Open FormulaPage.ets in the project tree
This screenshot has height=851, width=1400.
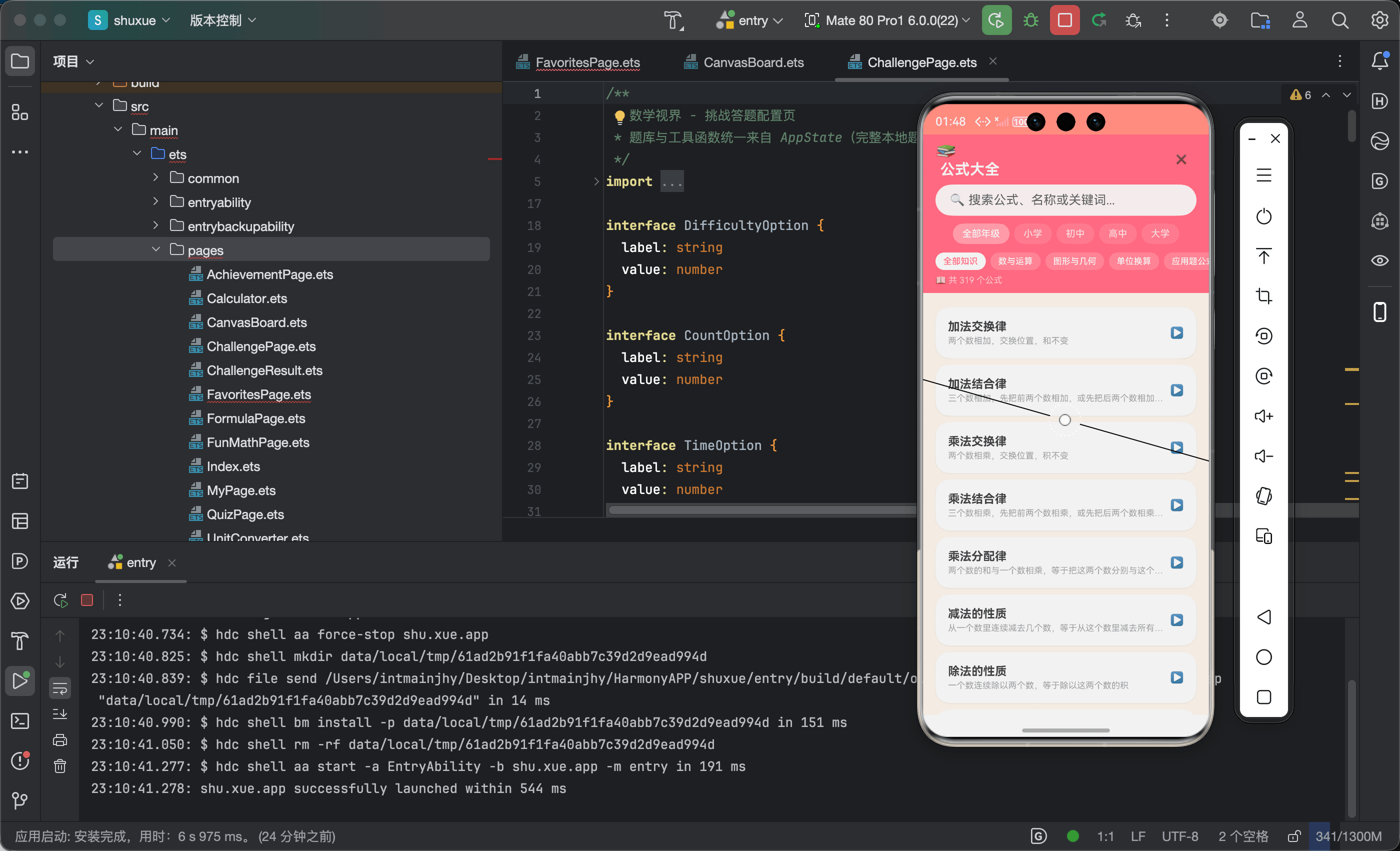coord(255,418)
